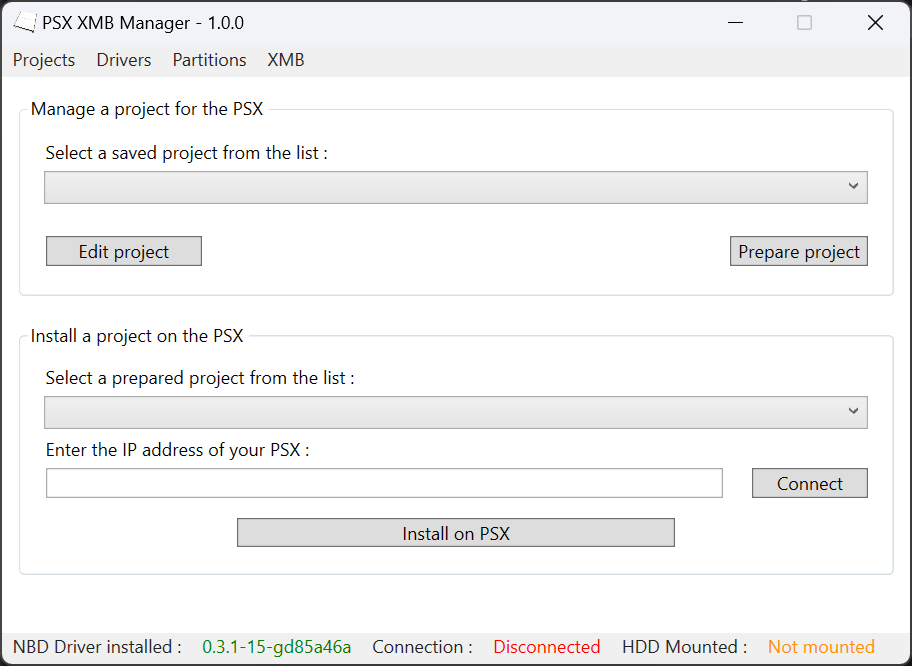Click the Prepare project button
Screen dimensions: 912x666
pyautogui.click(x=798, y=250)
